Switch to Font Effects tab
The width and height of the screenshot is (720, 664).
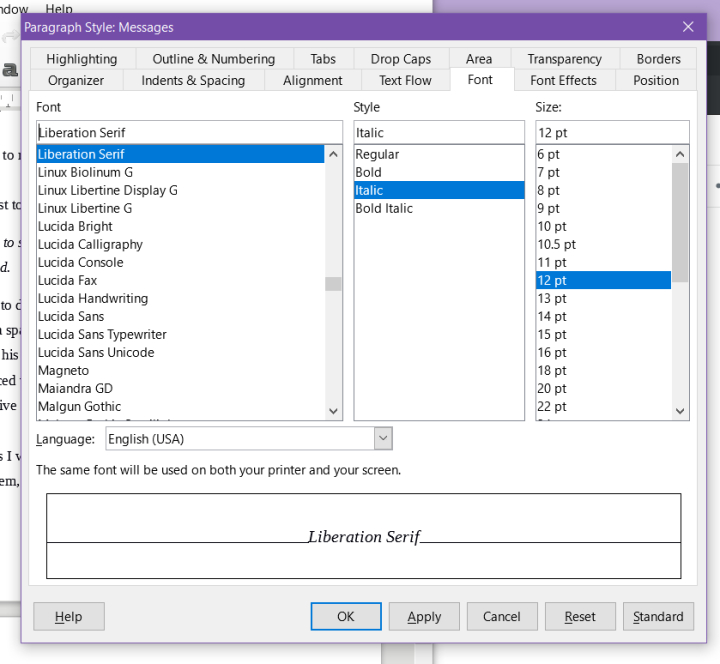[x=563, y=80]
